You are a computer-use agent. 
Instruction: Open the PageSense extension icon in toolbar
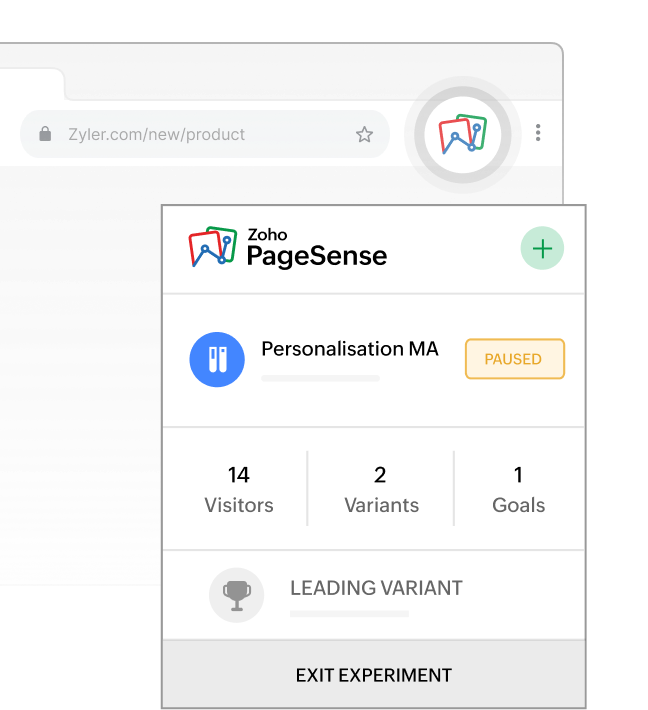[x=462, y=135]
